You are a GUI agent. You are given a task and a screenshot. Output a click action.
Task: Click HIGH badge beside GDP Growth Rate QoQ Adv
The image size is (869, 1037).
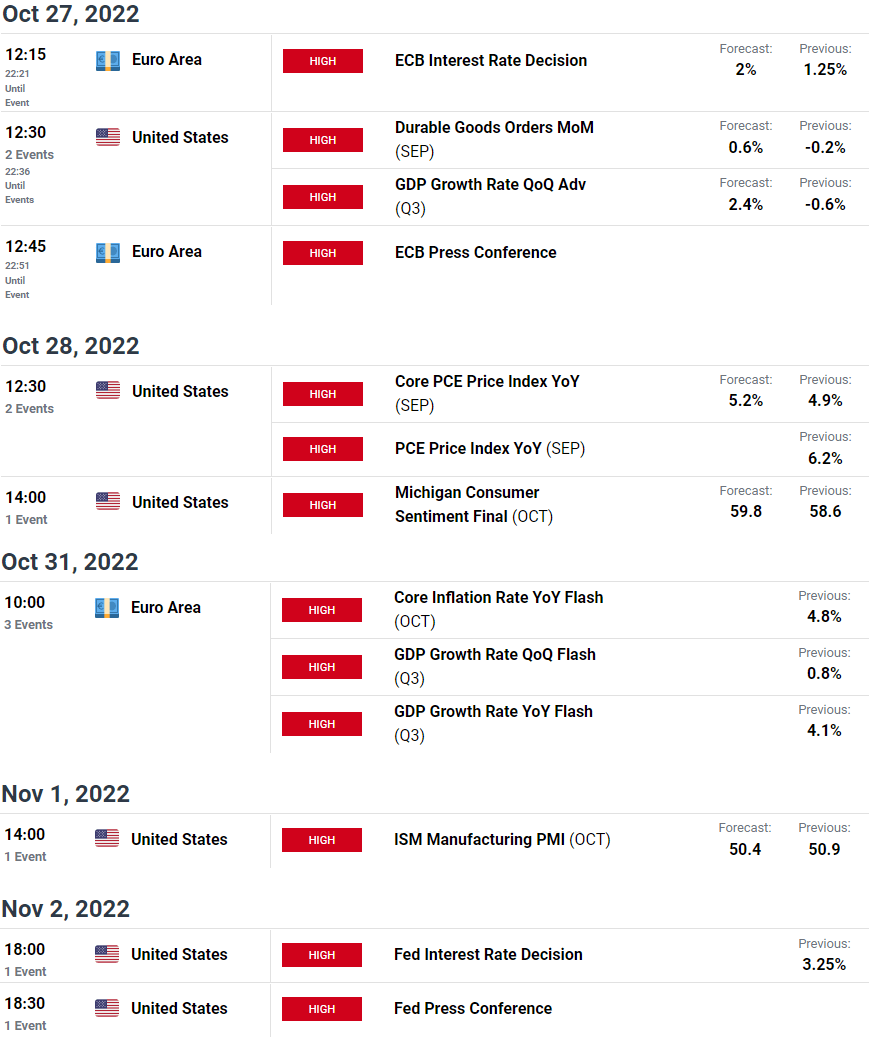(x=323, y=197)
